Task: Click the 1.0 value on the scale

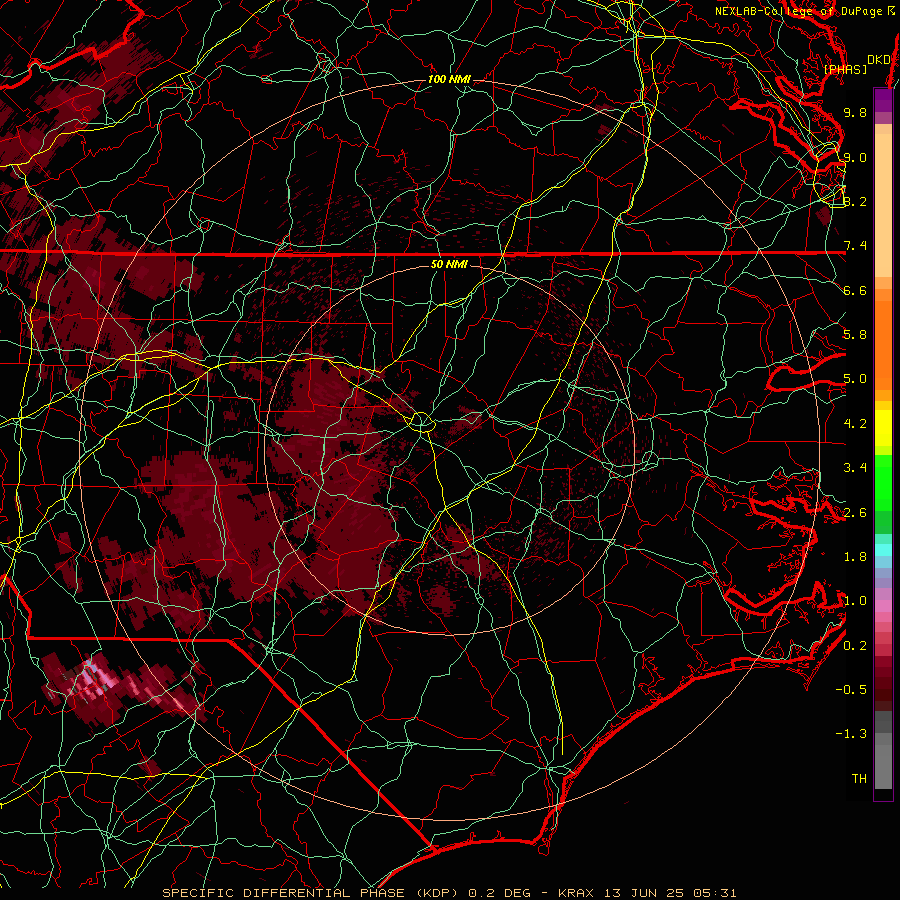Action: click(855, 601)
